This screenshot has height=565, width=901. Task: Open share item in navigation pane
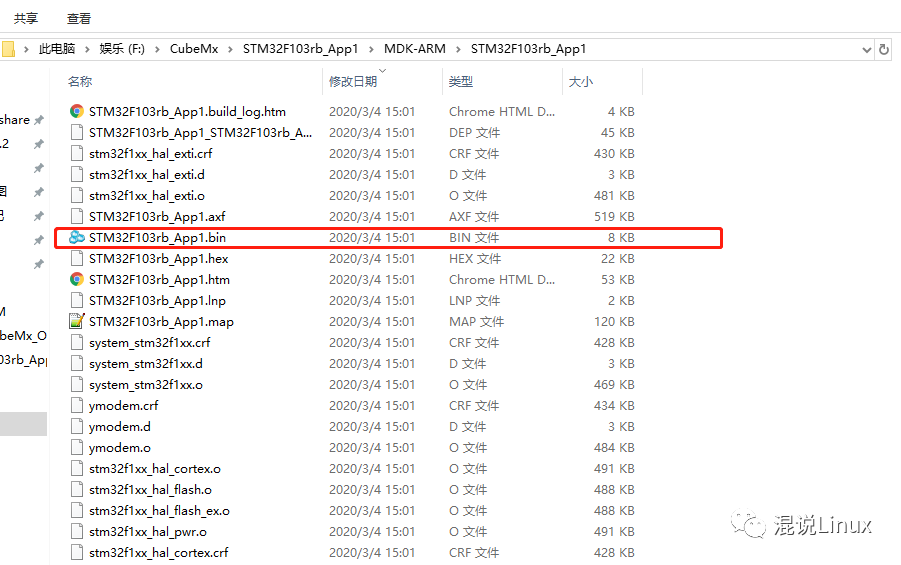coord(15,120)
